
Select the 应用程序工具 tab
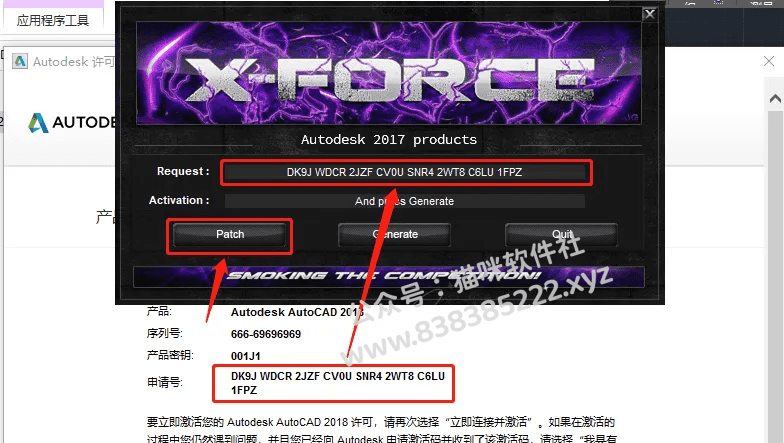click(x=53, y=20)
